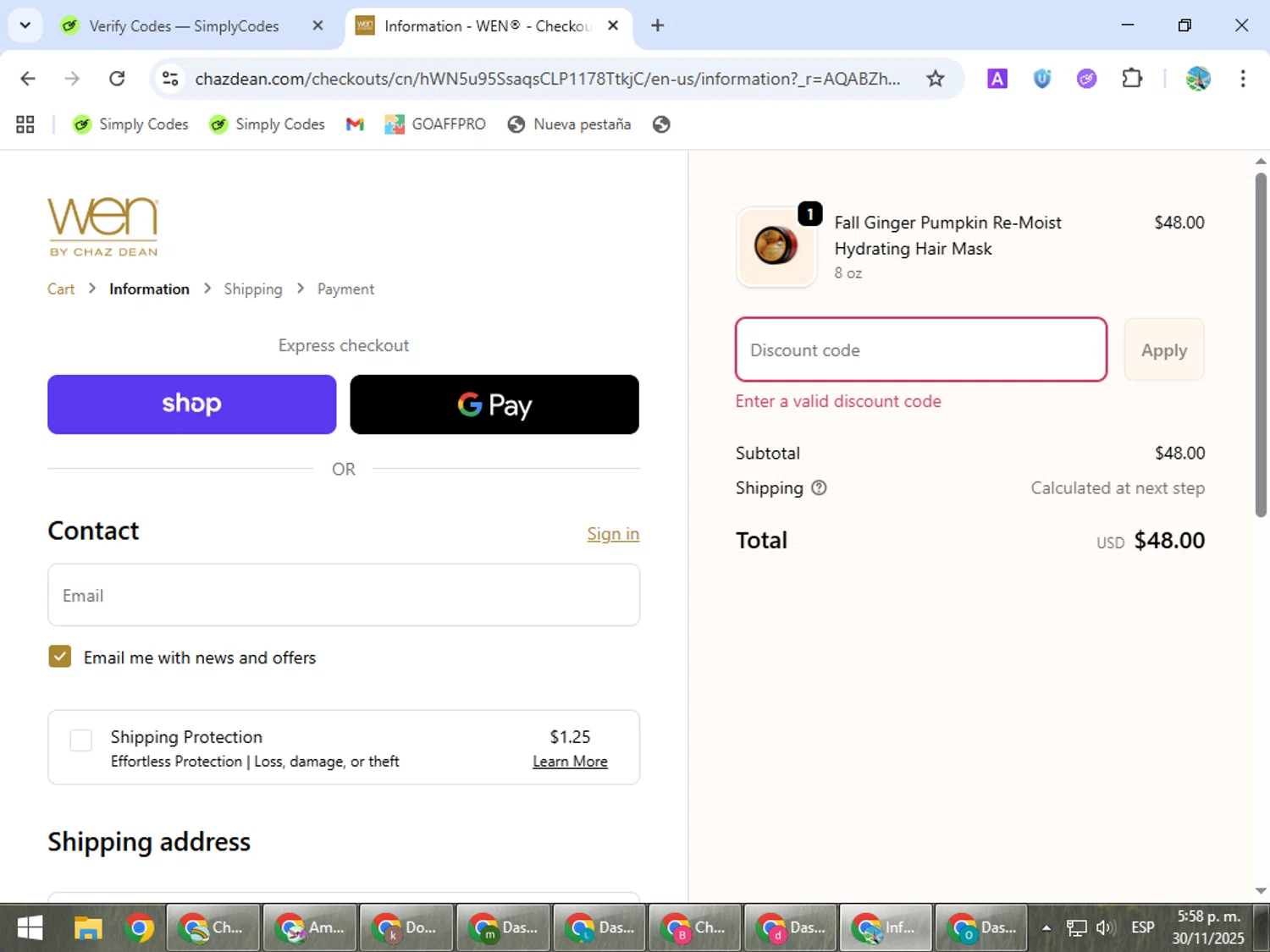Open the Windows Start menu
The image size is (1270, 952).
click(30, 928)
